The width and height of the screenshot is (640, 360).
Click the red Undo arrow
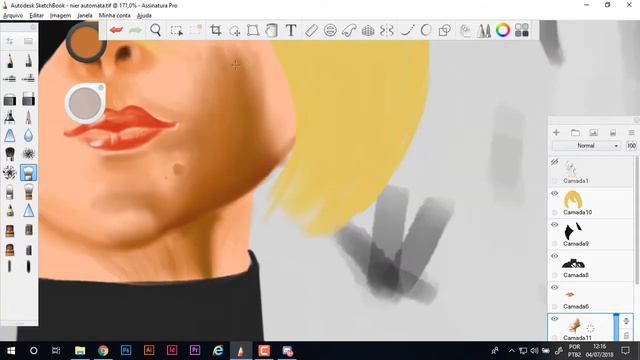116,30
